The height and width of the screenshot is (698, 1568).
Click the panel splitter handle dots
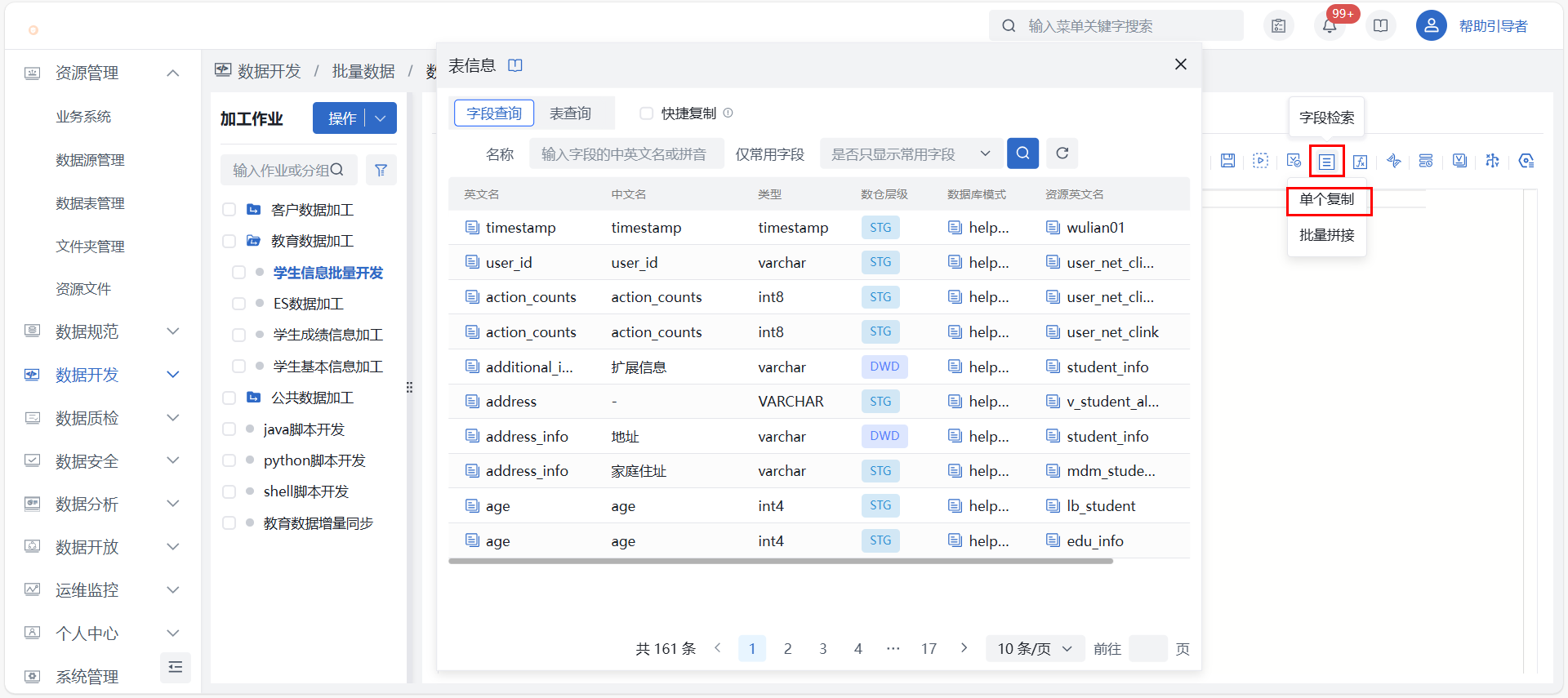409,388
